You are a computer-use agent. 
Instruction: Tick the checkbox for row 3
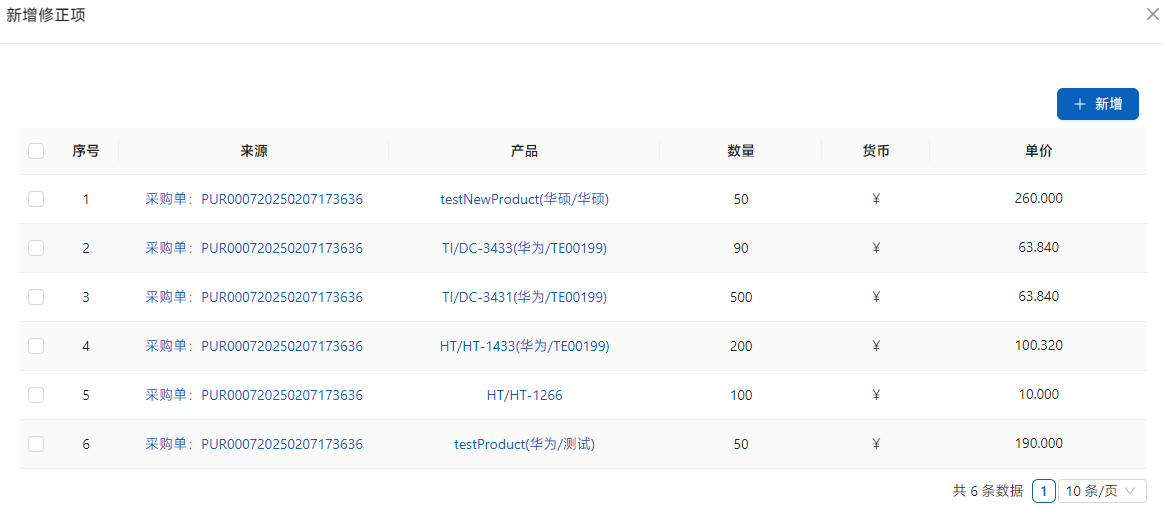36,297
